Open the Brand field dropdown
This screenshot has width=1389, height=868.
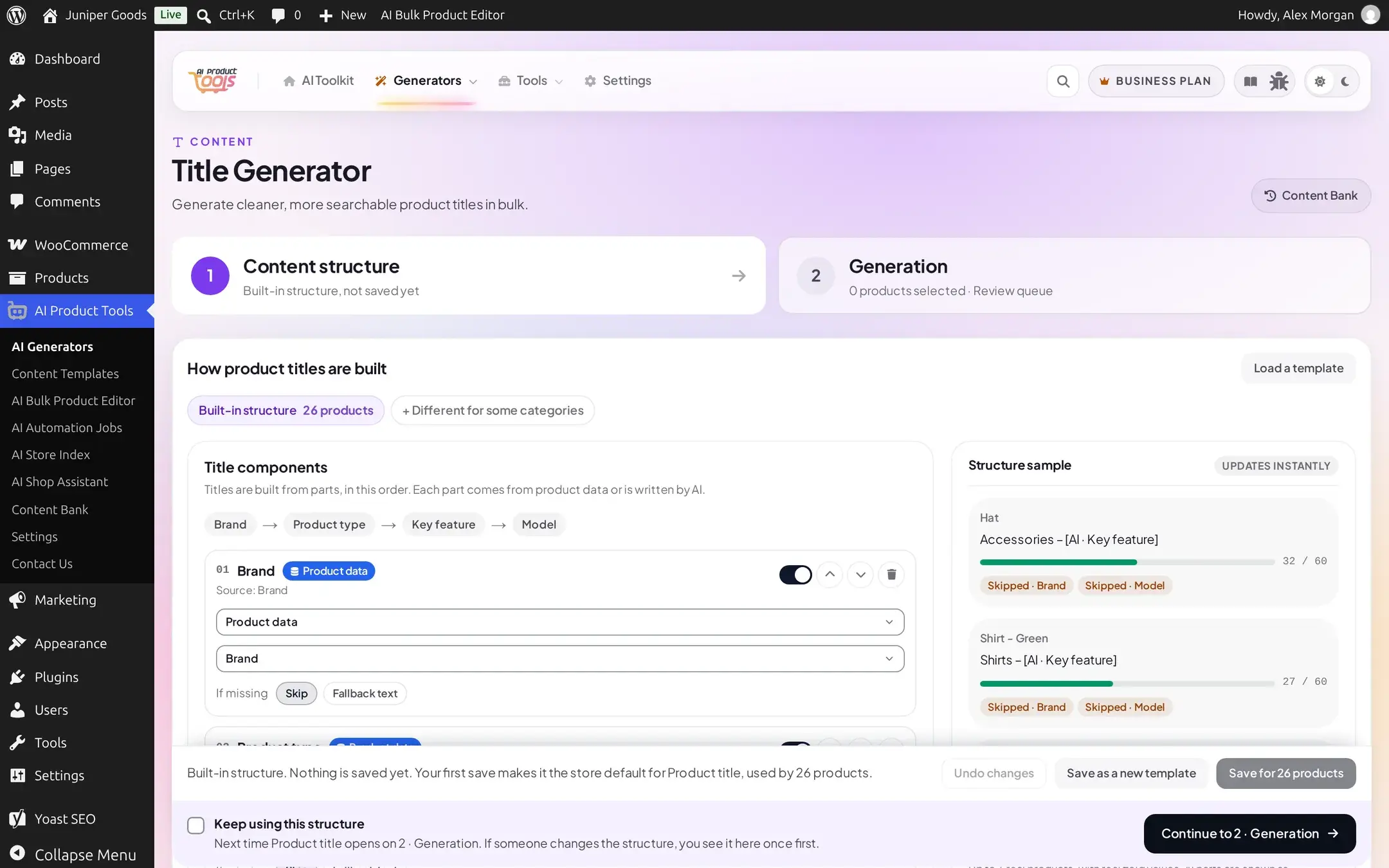click(560, 658)
